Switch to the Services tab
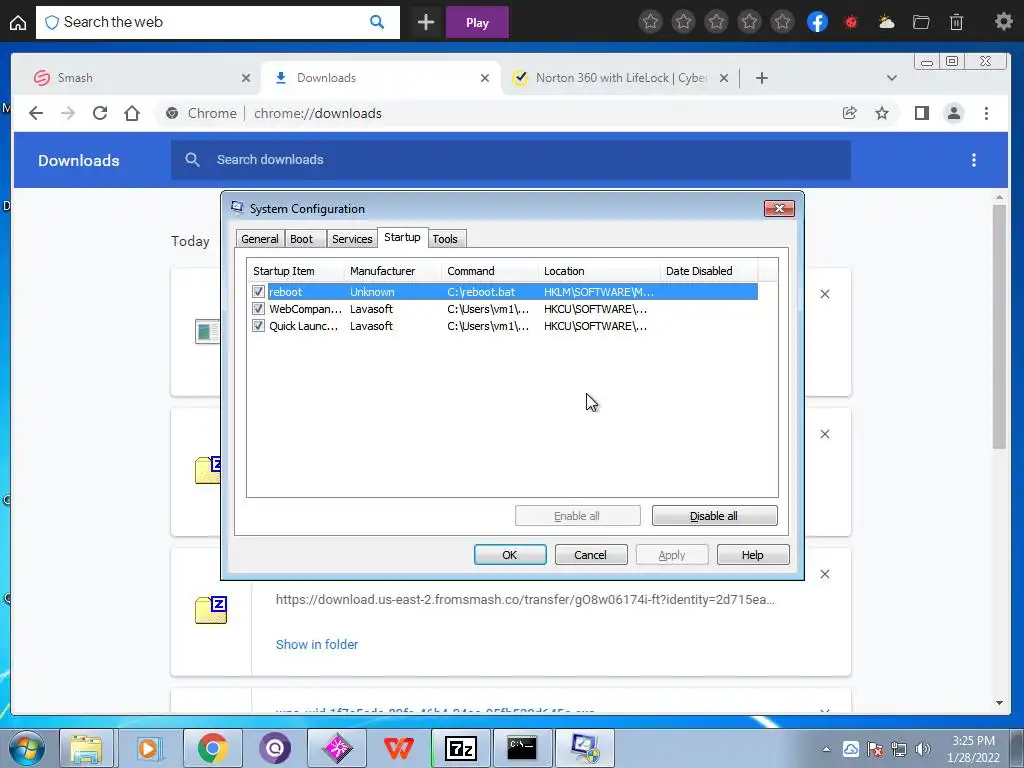This screenshot has width=1024, height=768. [352, 239]
